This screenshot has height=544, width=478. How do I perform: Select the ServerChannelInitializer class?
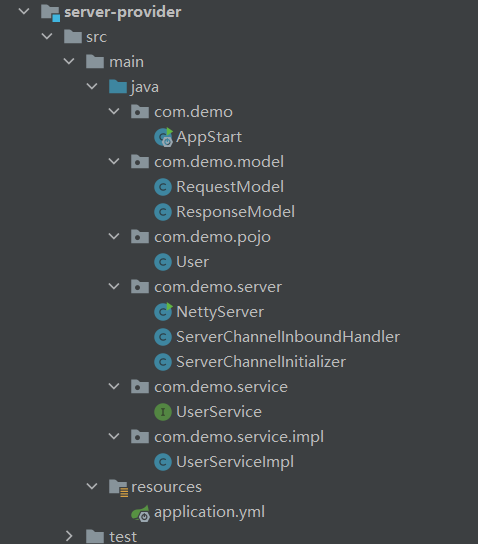coord(261,362)
